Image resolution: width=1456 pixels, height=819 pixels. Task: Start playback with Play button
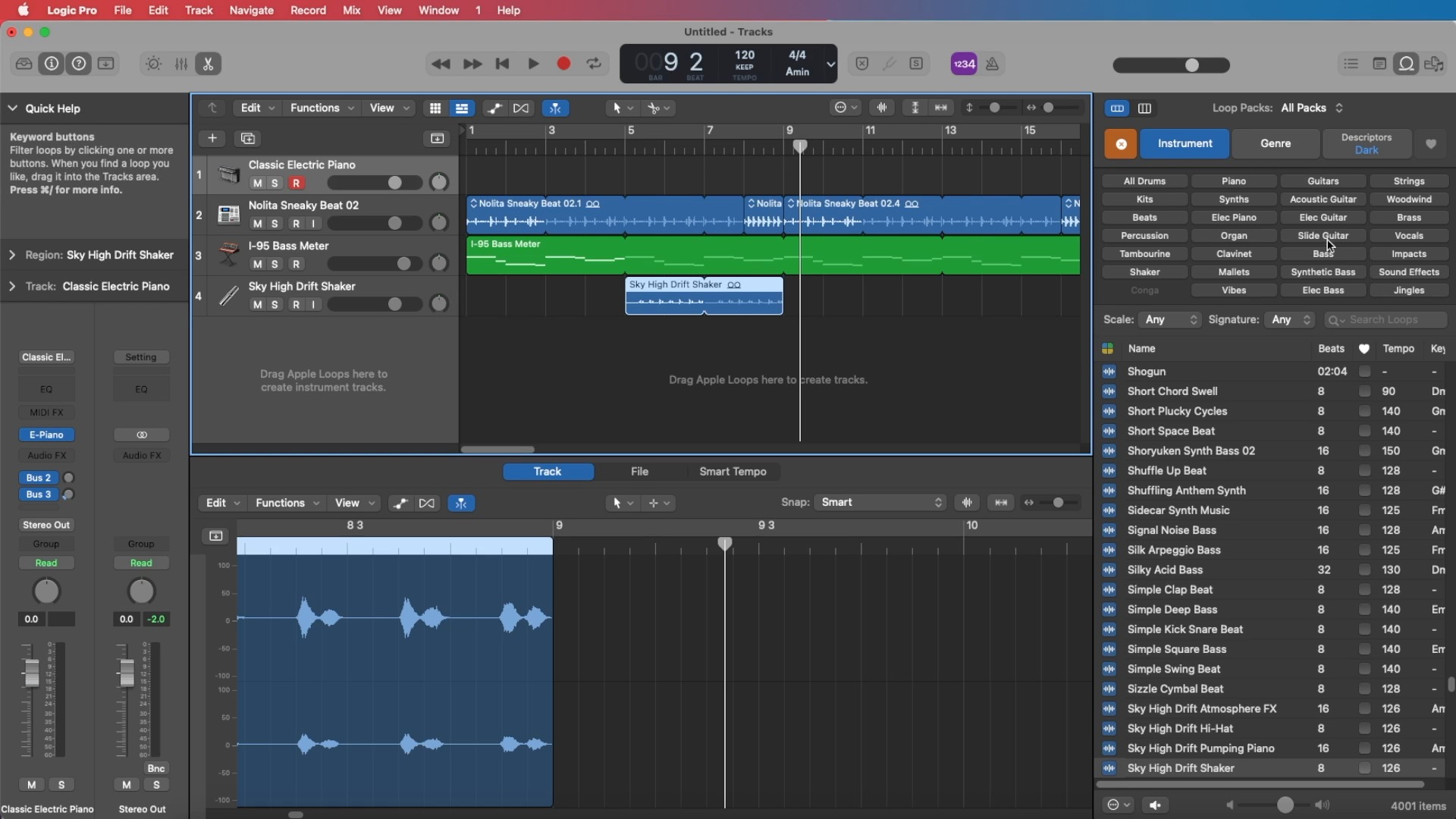click(533, 64)
